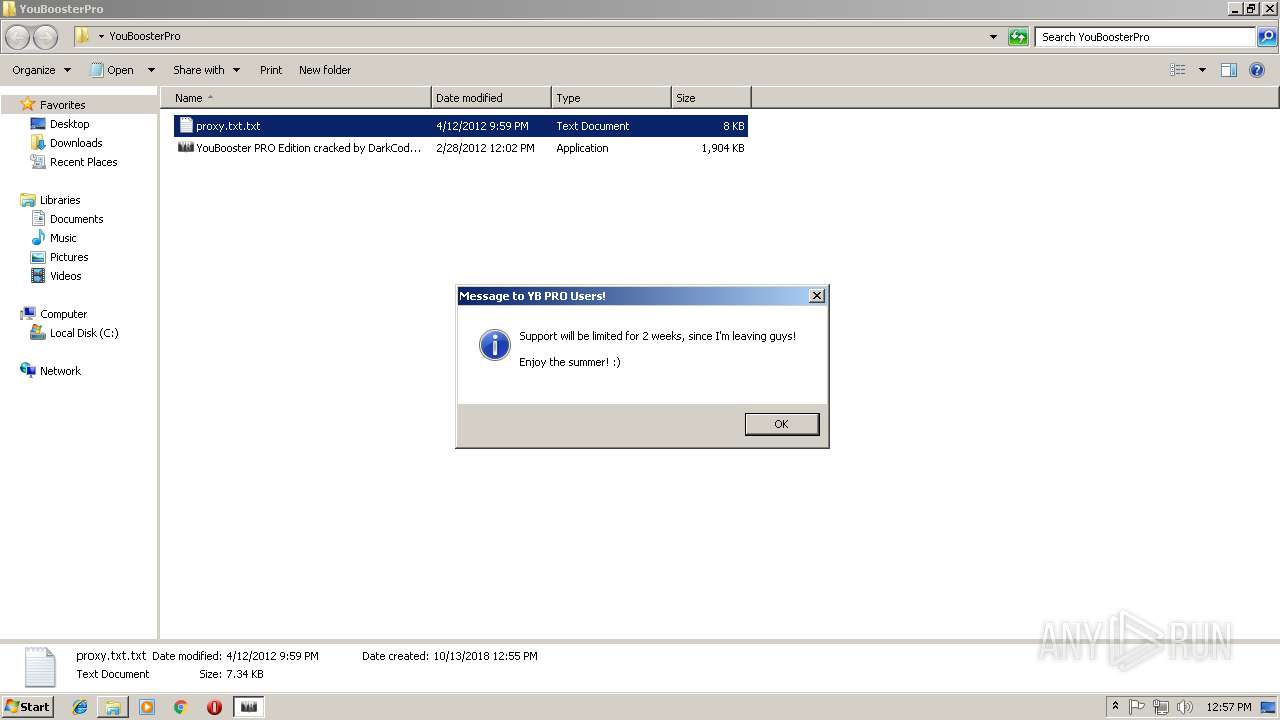Open Windows Media Player from taskbar
Screen dimensions: 1280x720
(147, 707)
